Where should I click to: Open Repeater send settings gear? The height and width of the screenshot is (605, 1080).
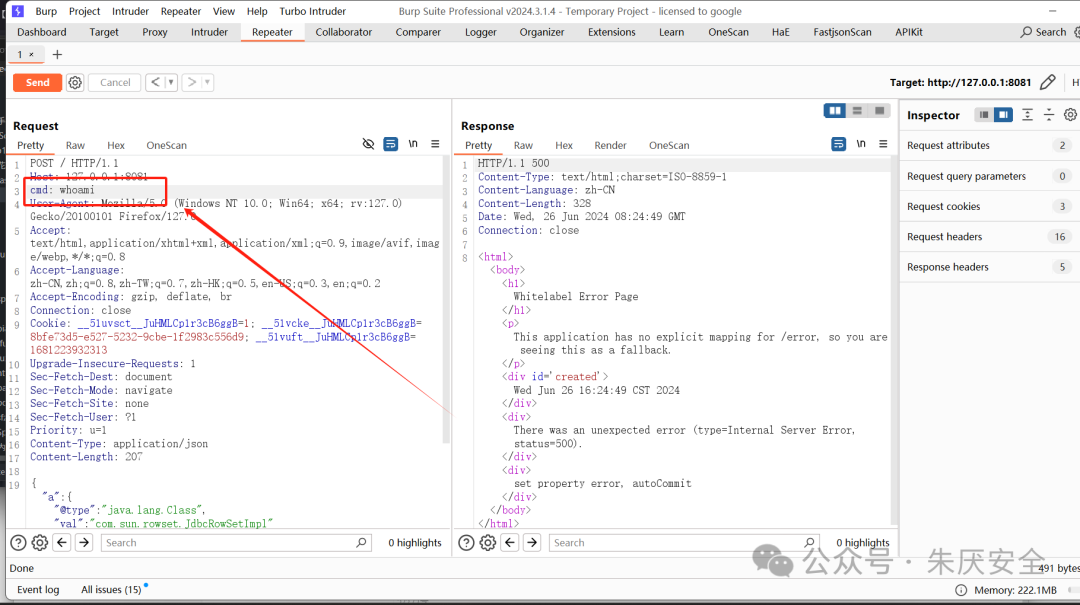[75, 83]
